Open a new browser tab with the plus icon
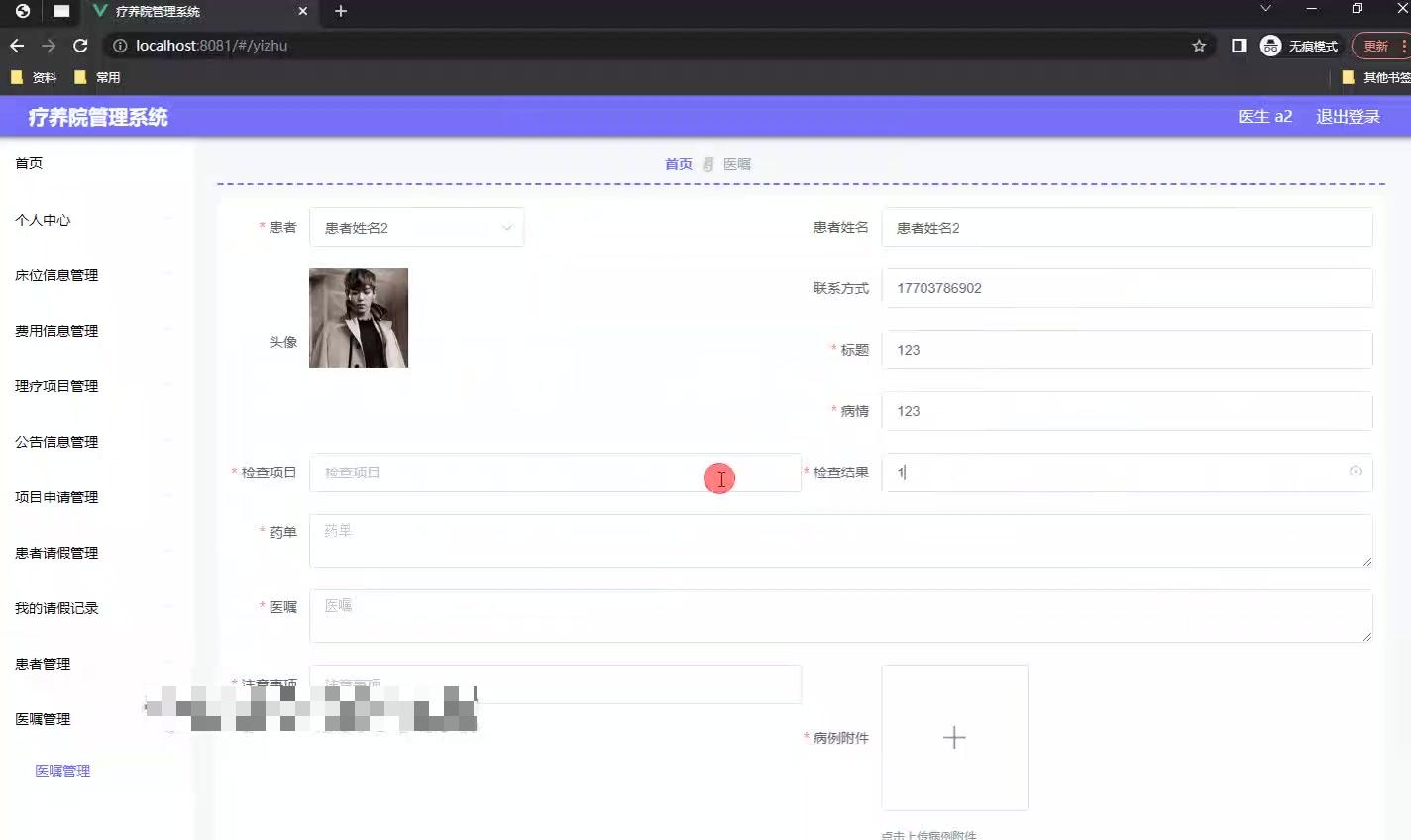This screenshot has width=1411, height=840. pos(342,12)
